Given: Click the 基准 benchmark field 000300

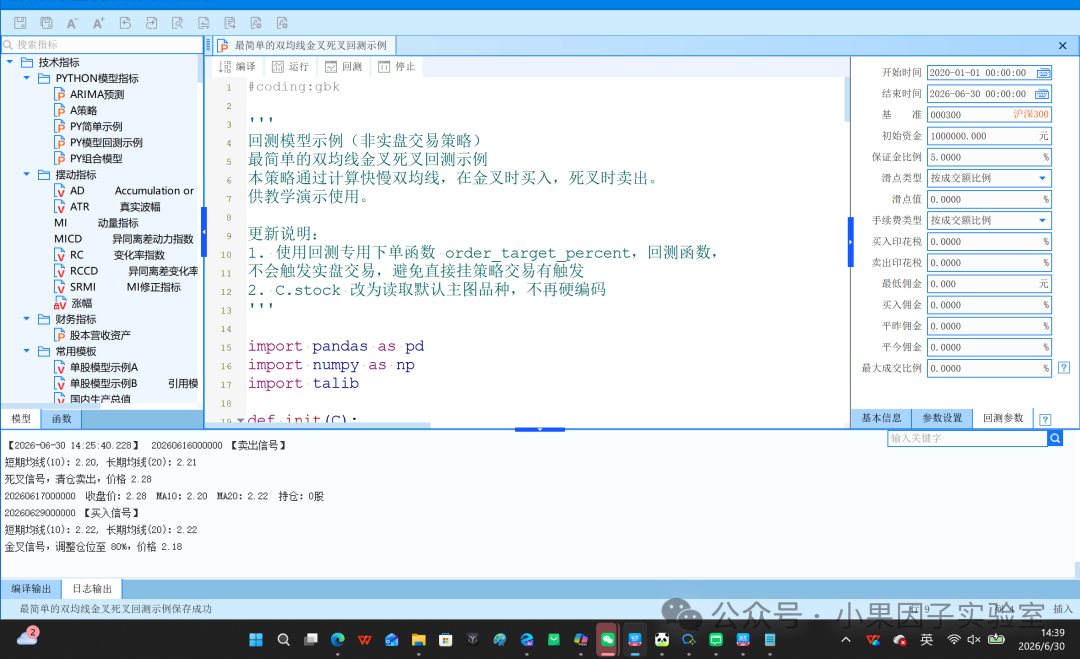Looking at the screenshot, I should [x=989, y=115].
